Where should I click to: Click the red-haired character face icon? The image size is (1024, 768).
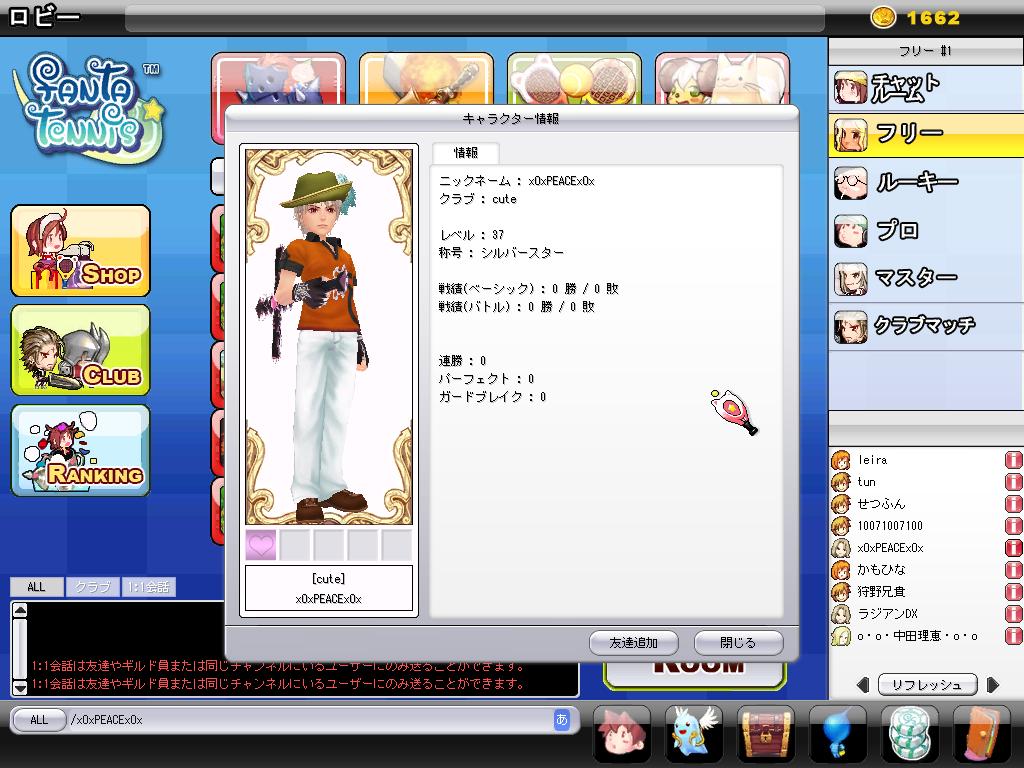tap(621, 735)
